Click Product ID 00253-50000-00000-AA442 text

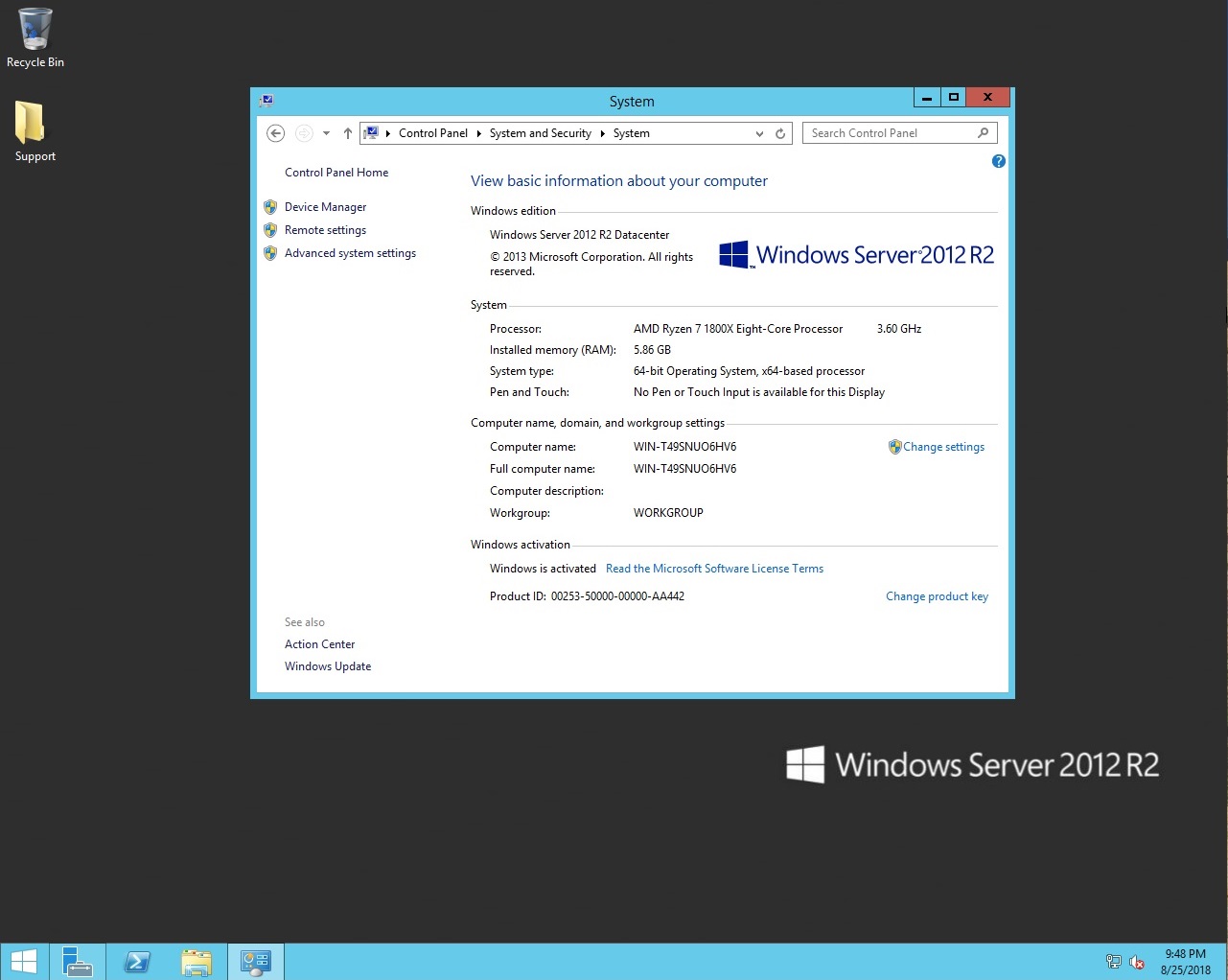click(x=587, y=596)
